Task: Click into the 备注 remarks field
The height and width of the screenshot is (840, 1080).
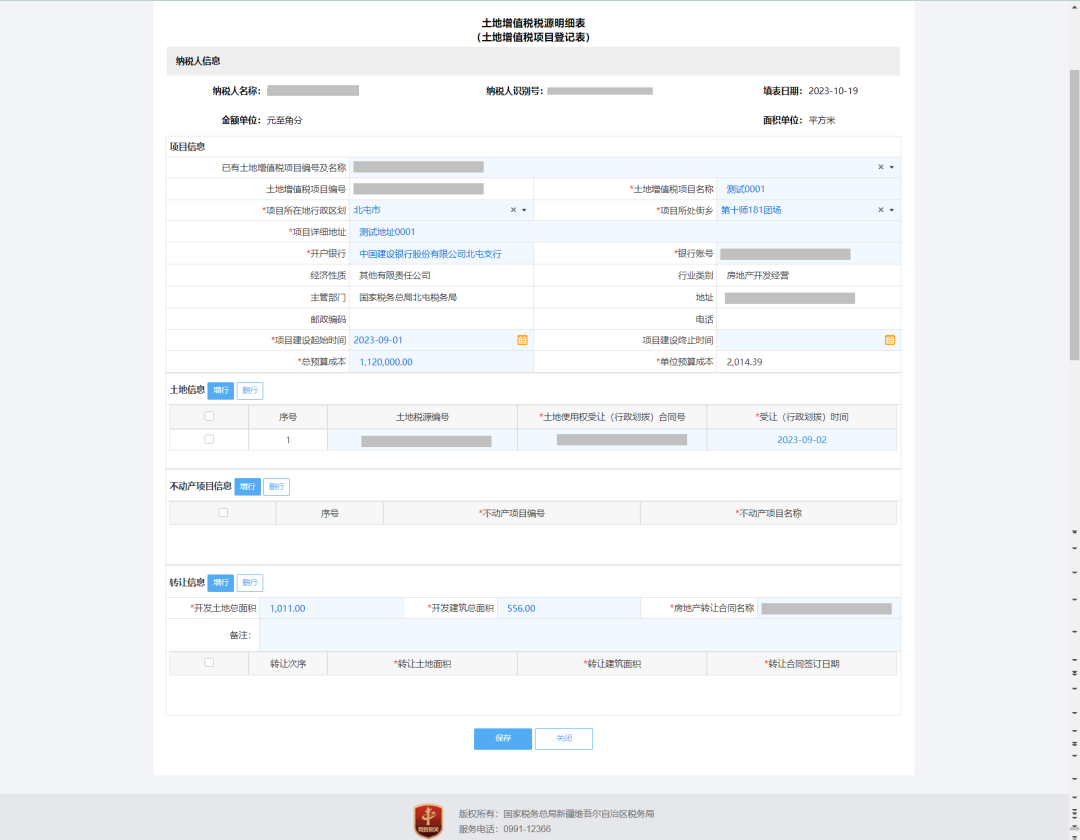Action: click(x=579, y=635)
